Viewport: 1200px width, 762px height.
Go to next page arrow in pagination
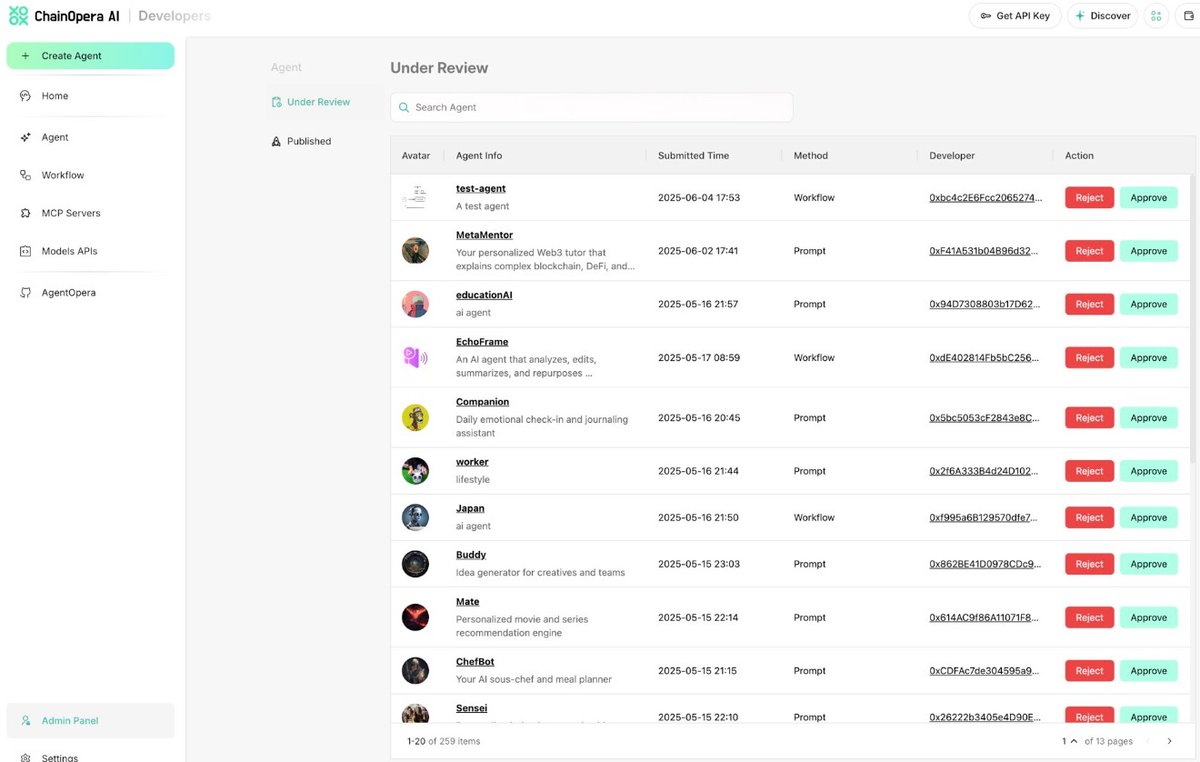click(1170, 741)
